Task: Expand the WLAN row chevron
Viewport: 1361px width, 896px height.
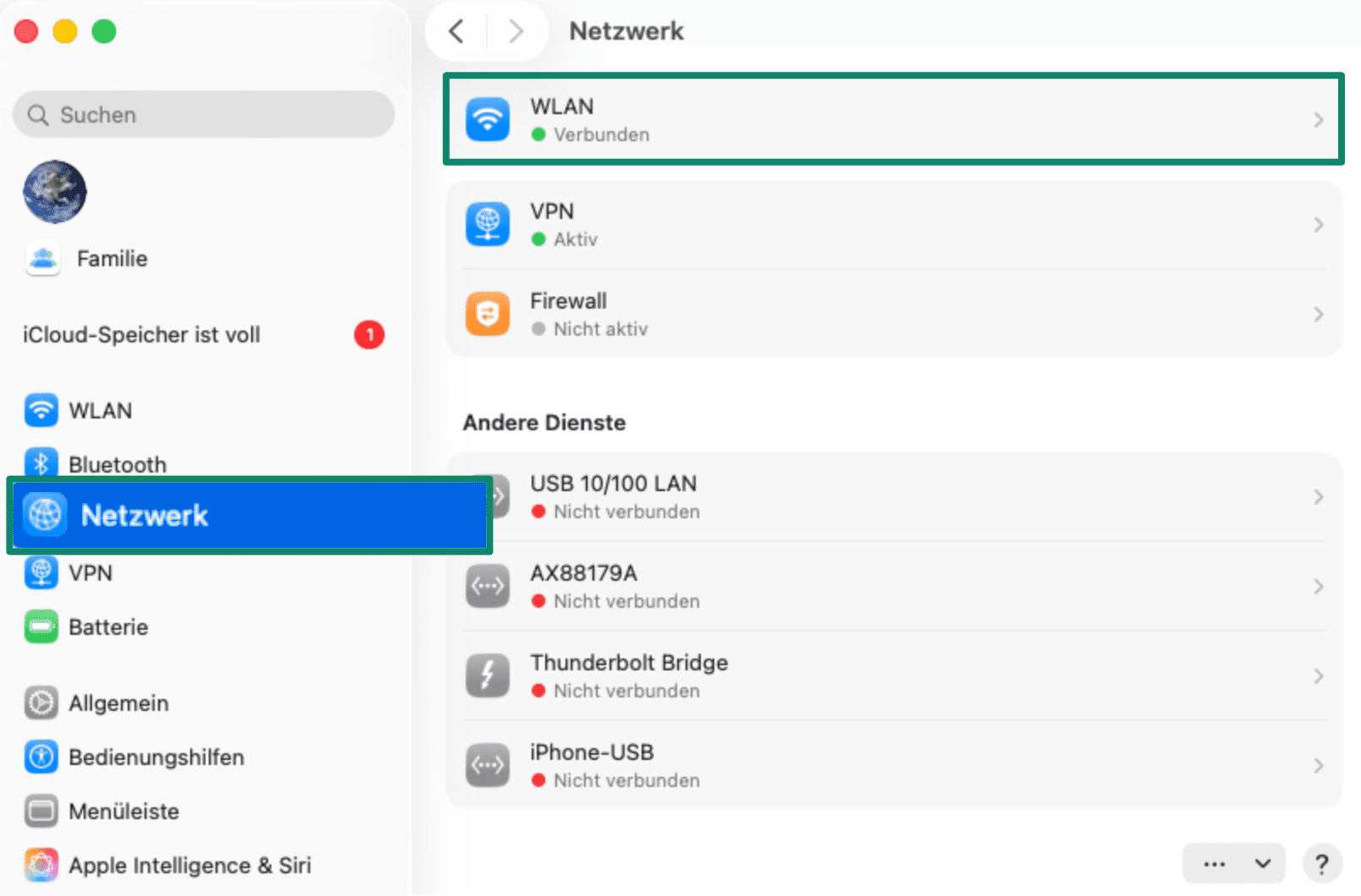Action: (1319, 119)
